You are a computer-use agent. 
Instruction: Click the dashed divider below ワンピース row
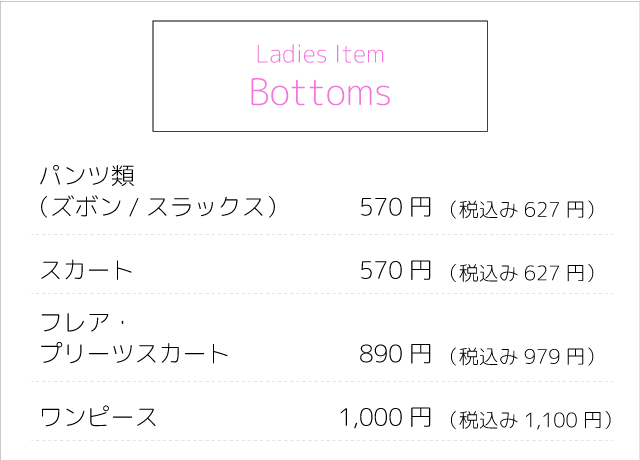322,440
